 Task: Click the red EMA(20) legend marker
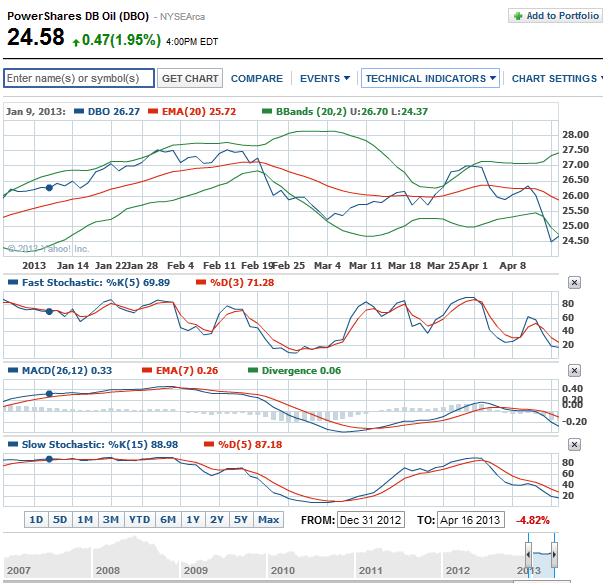153,111
